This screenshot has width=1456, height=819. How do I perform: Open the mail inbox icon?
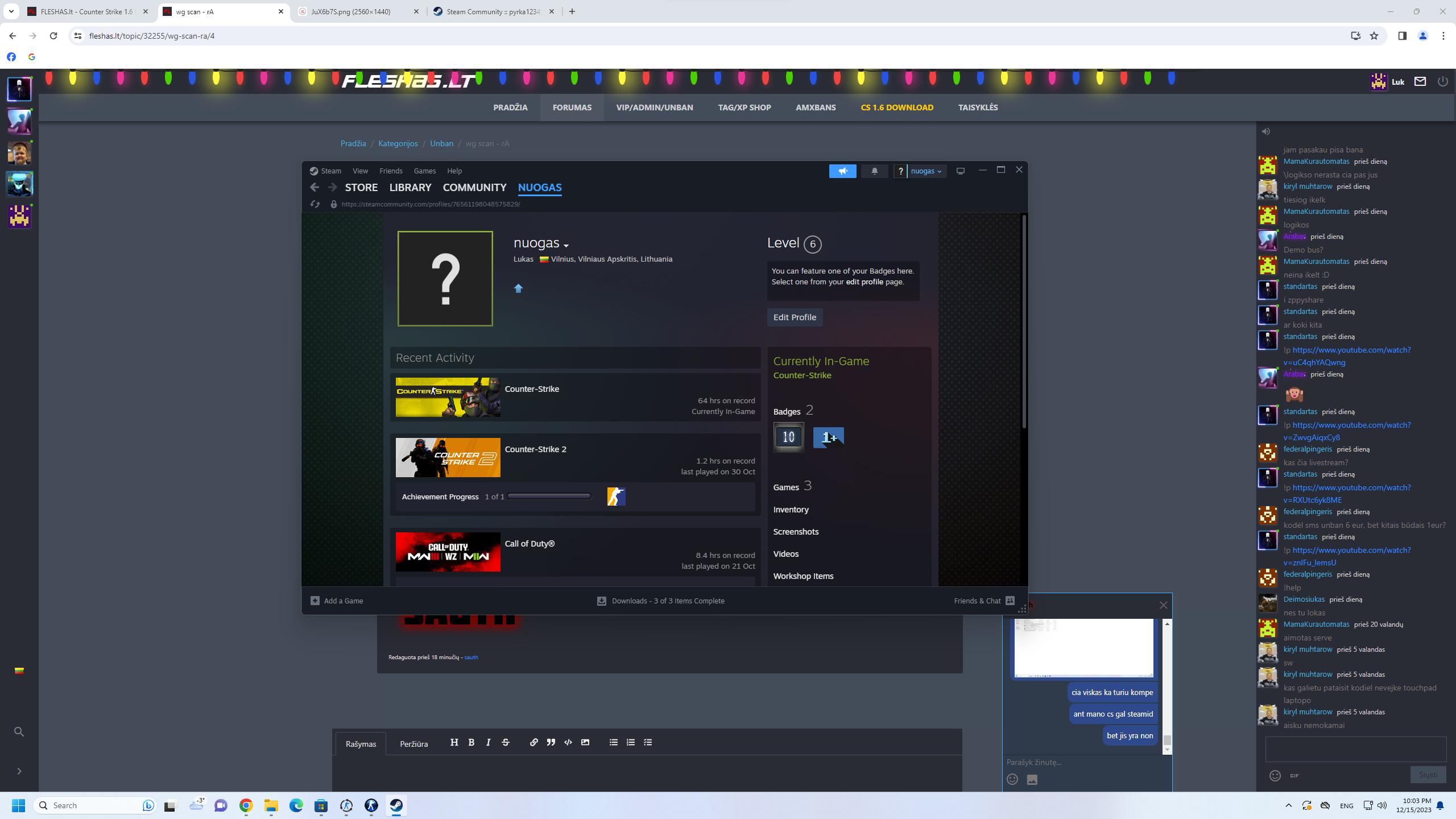[x=1420, y=81]
